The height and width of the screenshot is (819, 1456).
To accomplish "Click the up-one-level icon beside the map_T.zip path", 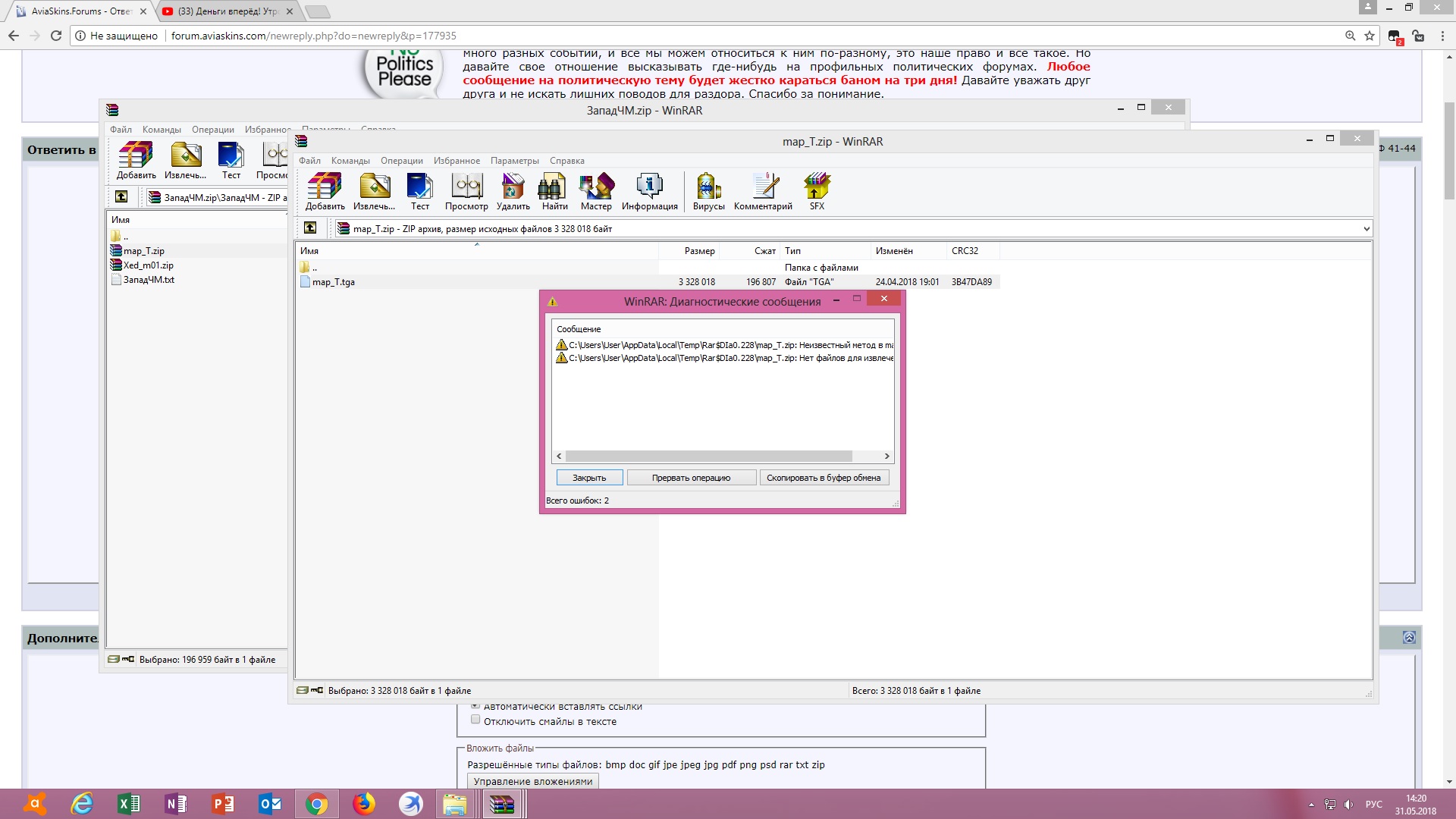I will (310, 228).
